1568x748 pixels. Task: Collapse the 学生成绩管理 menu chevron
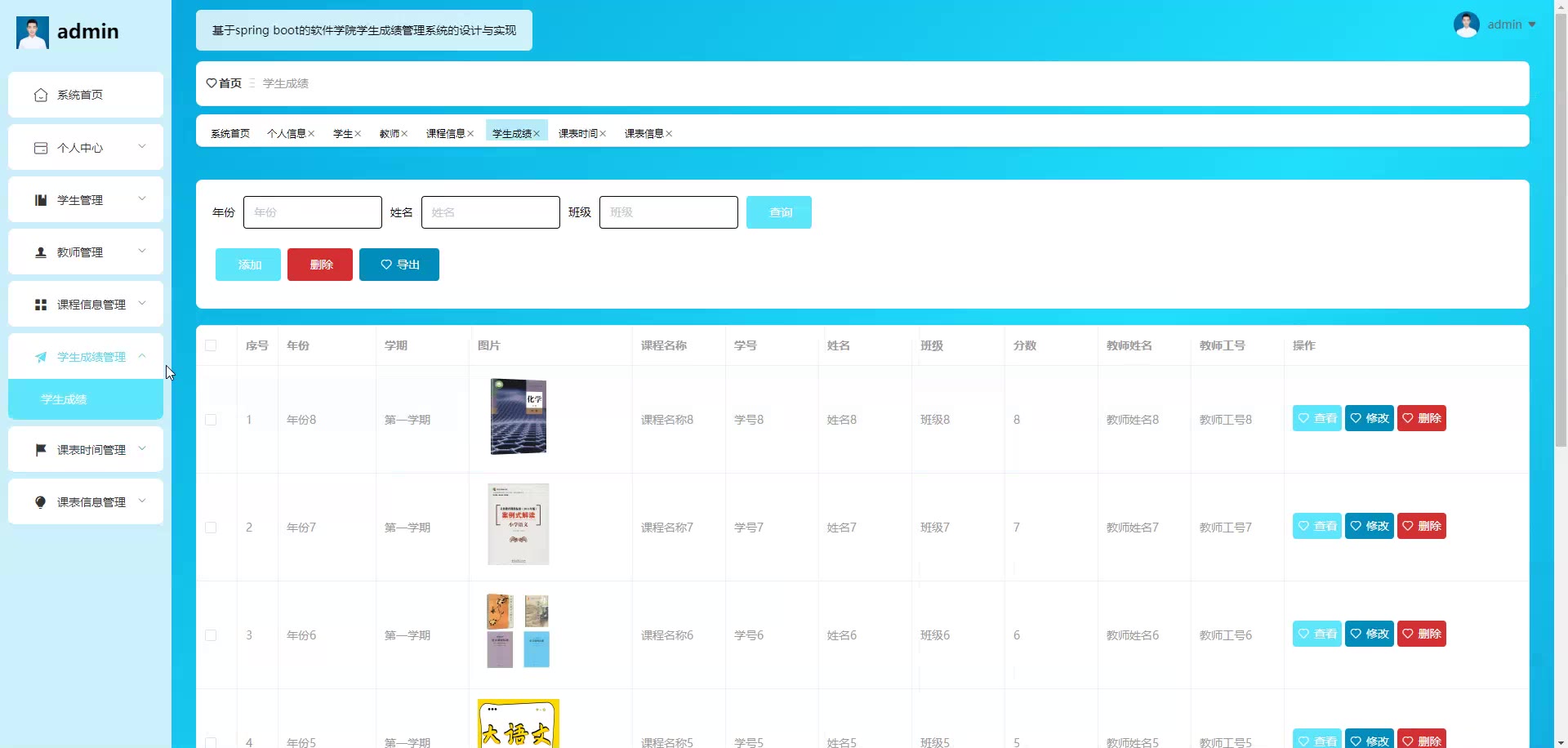pos(142,356)
